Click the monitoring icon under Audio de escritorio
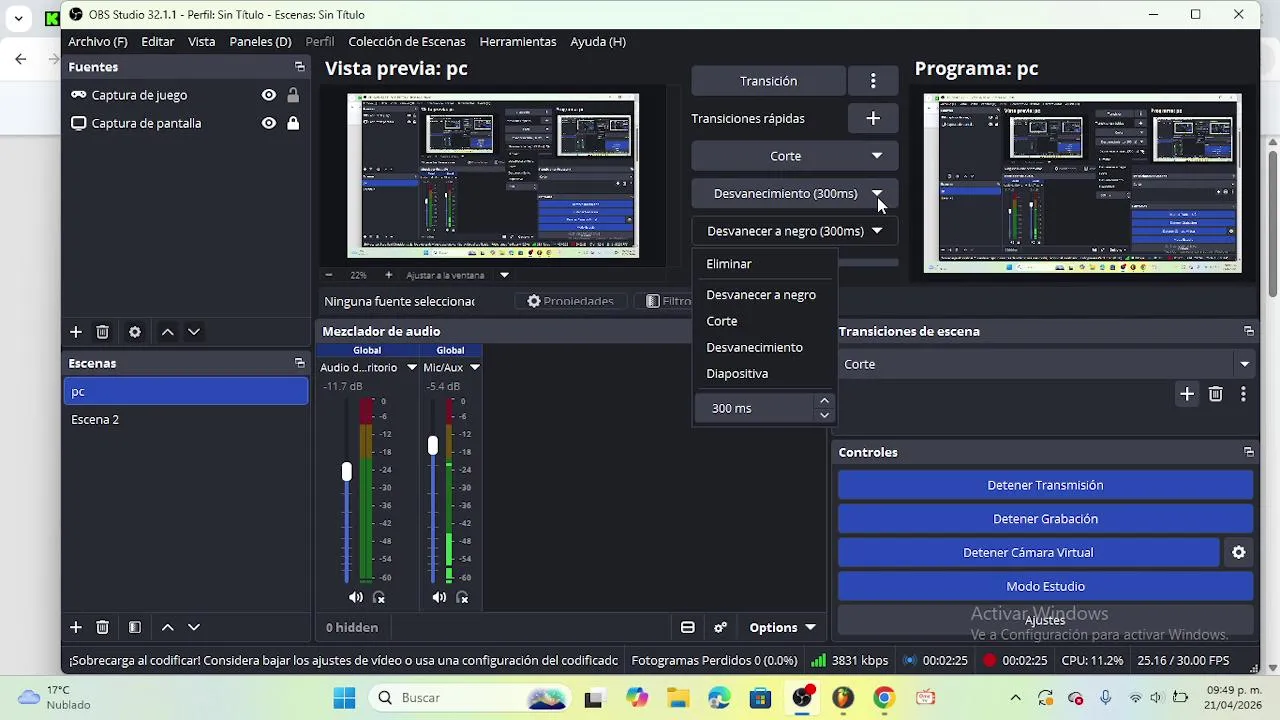The image size is (1280, 720). point(379,597)
